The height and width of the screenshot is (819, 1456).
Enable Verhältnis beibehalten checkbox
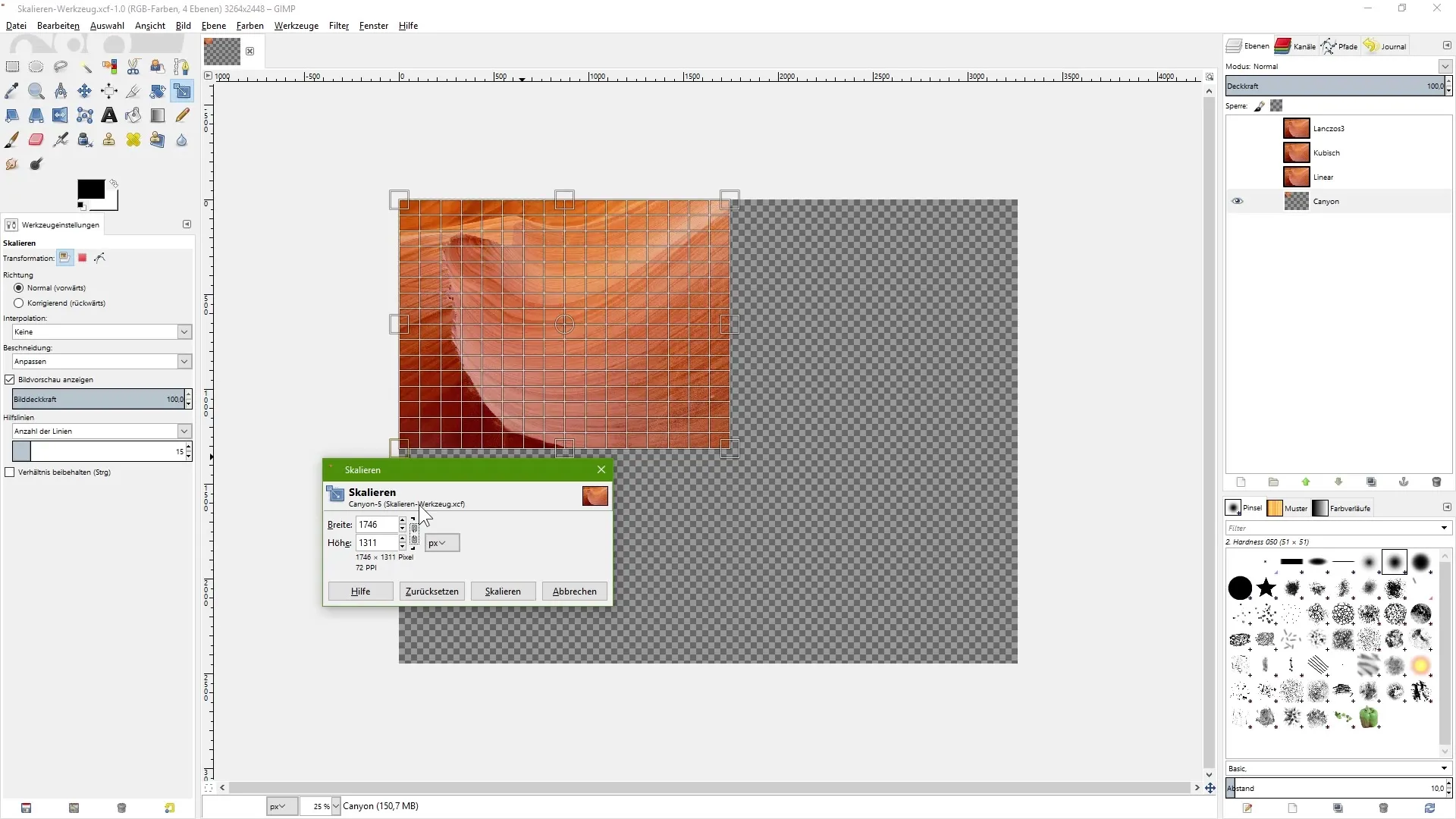10,472
